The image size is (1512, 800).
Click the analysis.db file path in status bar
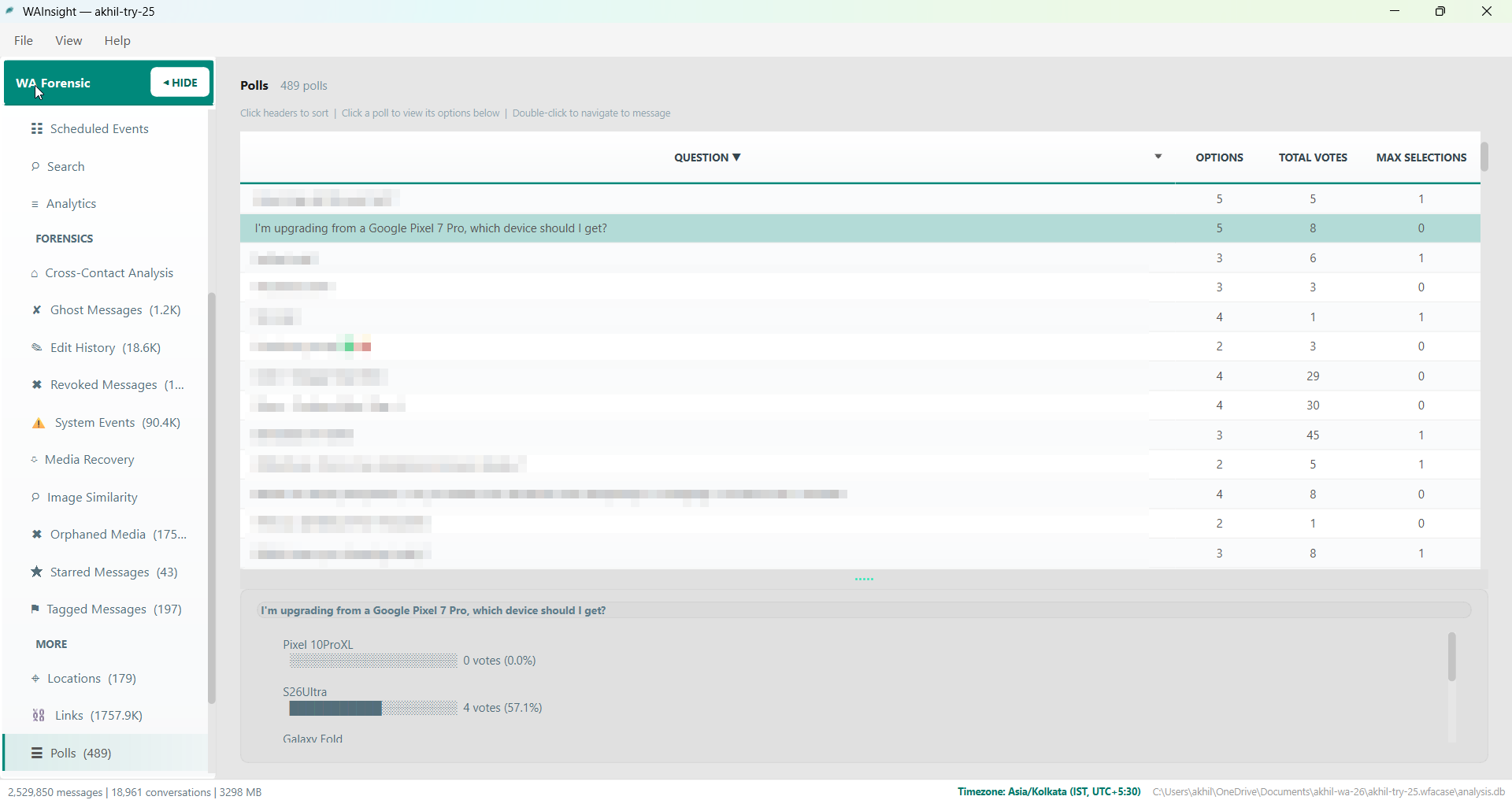(1329, 792)
